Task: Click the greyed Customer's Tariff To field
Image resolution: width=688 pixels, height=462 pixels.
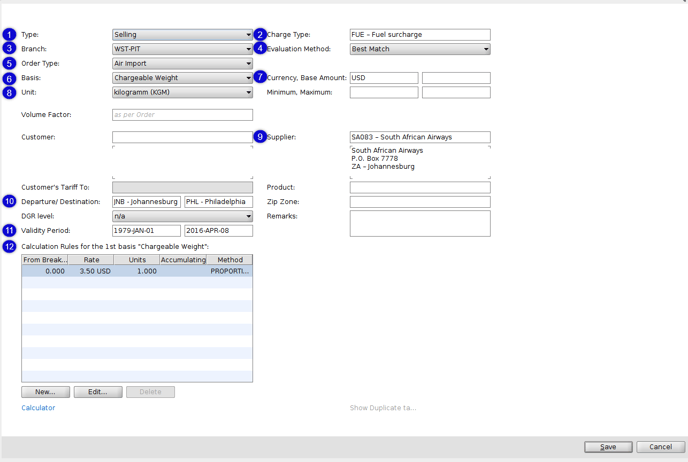Action: [x=182, y=187]
